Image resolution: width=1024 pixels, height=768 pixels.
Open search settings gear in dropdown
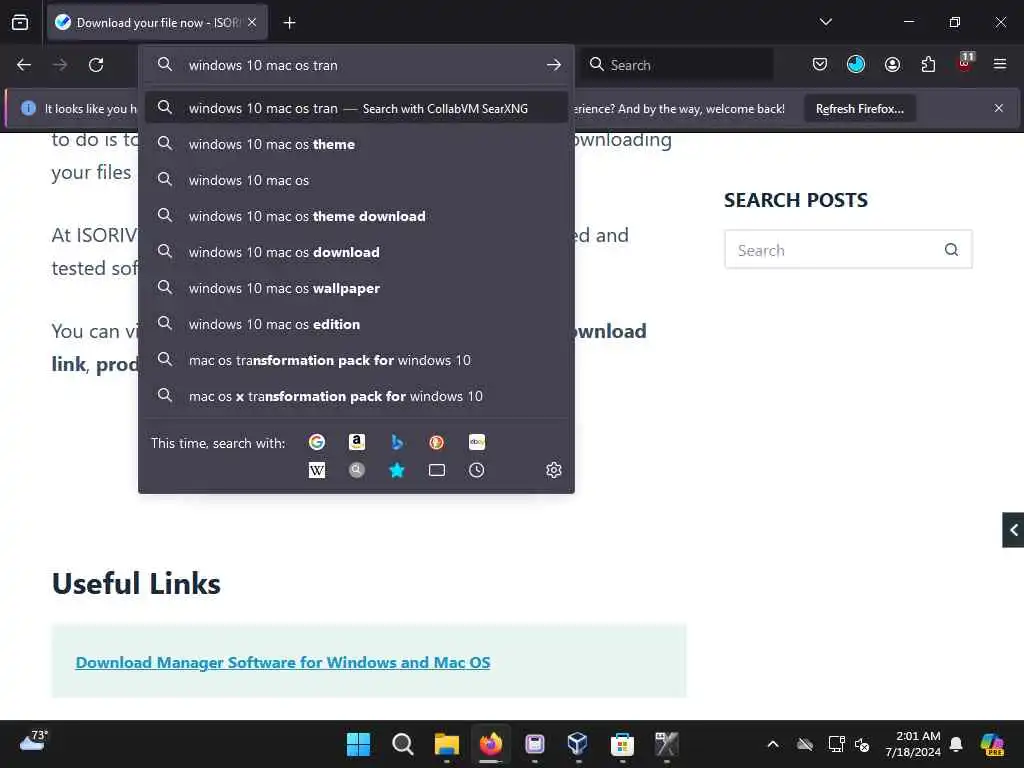tap(554, 470)
